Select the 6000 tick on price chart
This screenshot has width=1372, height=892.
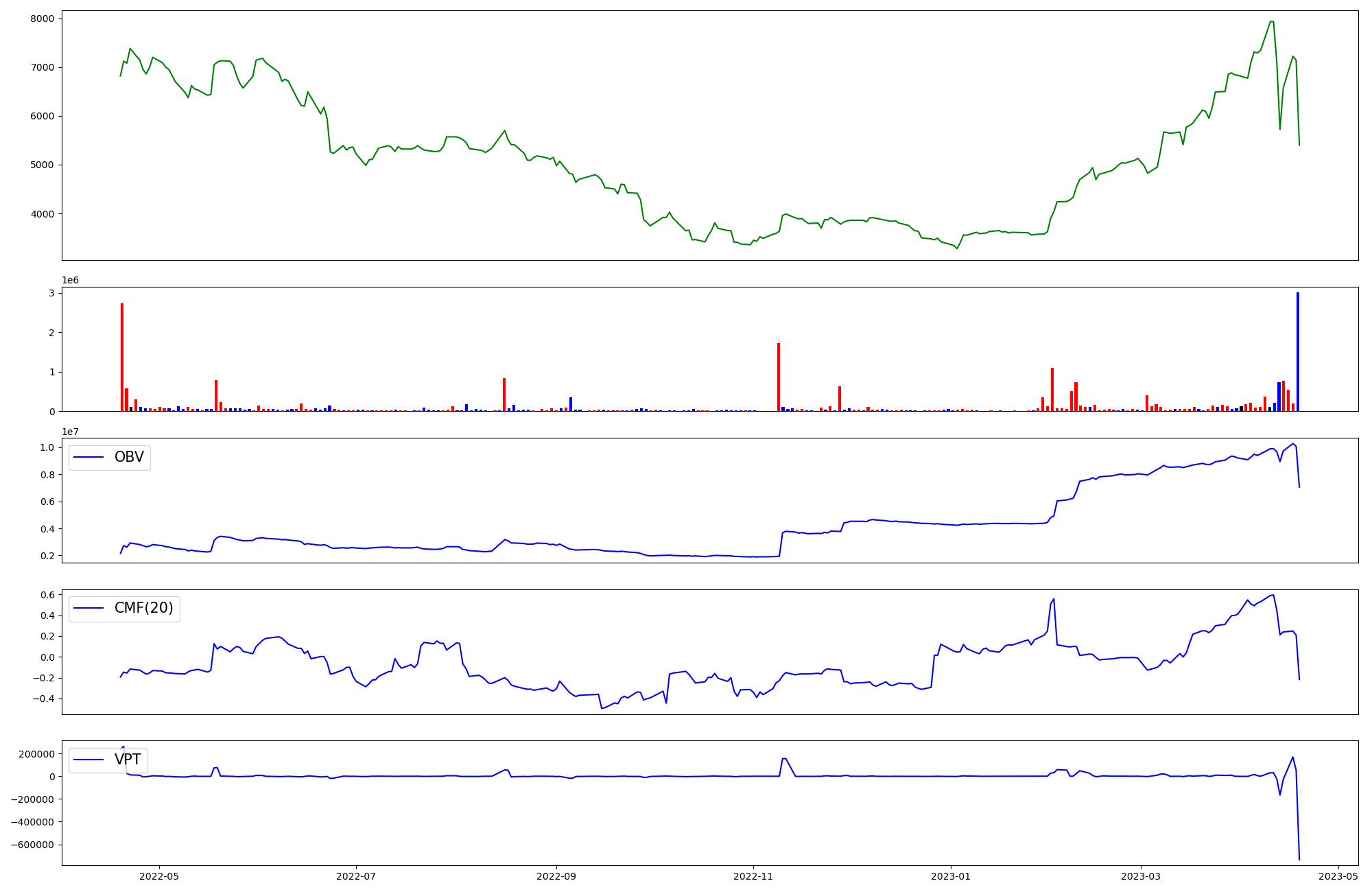pos(42,116)
